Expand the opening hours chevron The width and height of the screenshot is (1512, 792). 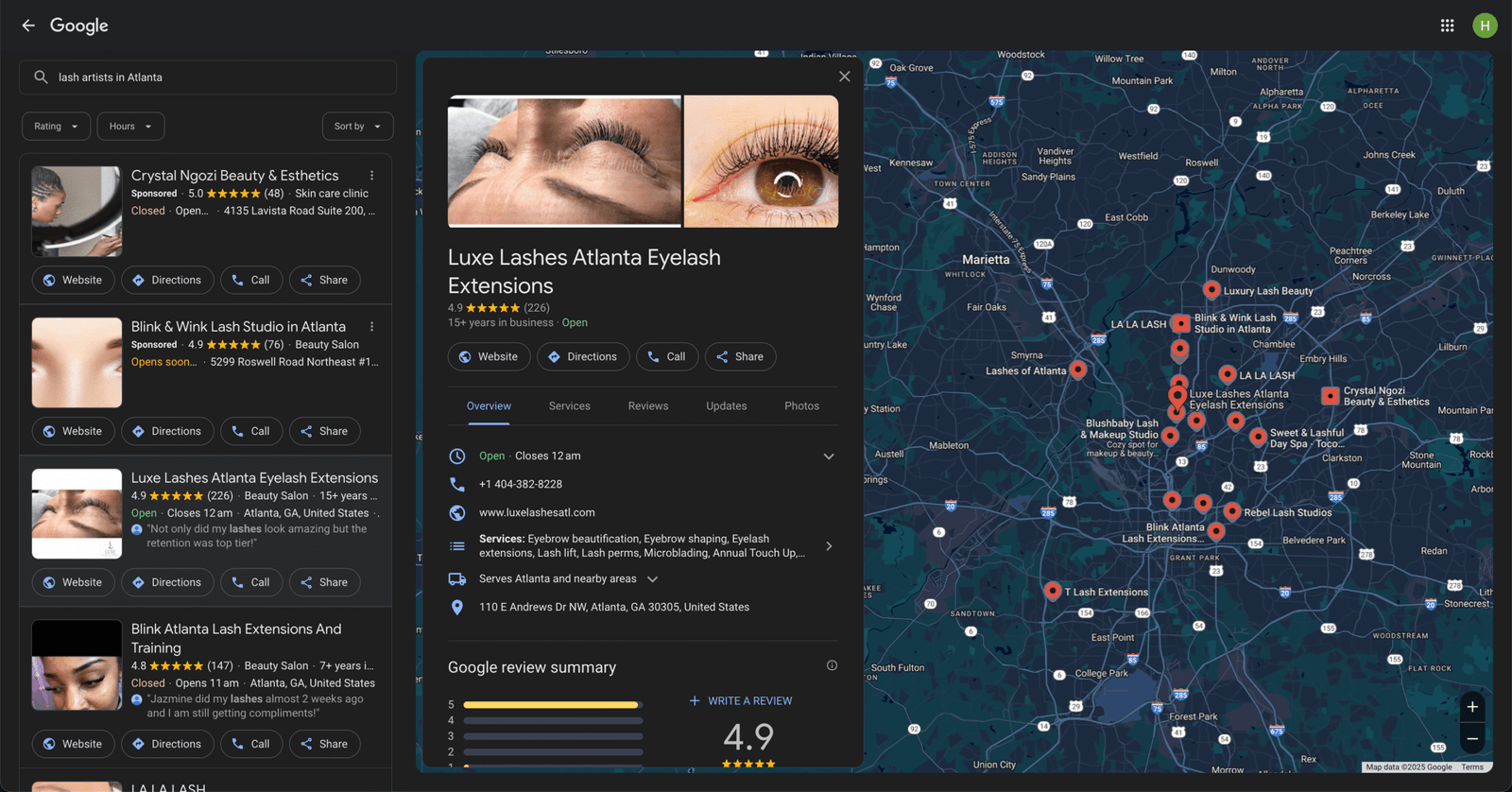(x=829, y=456)
